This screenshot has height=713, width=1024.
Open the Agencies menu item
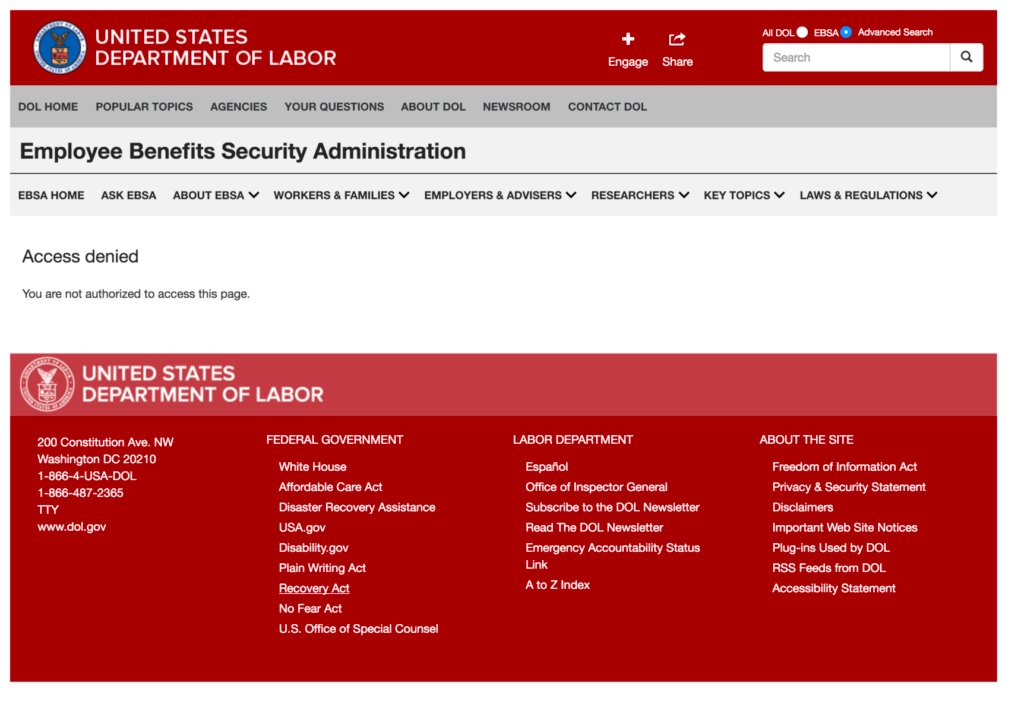(238, 106)
